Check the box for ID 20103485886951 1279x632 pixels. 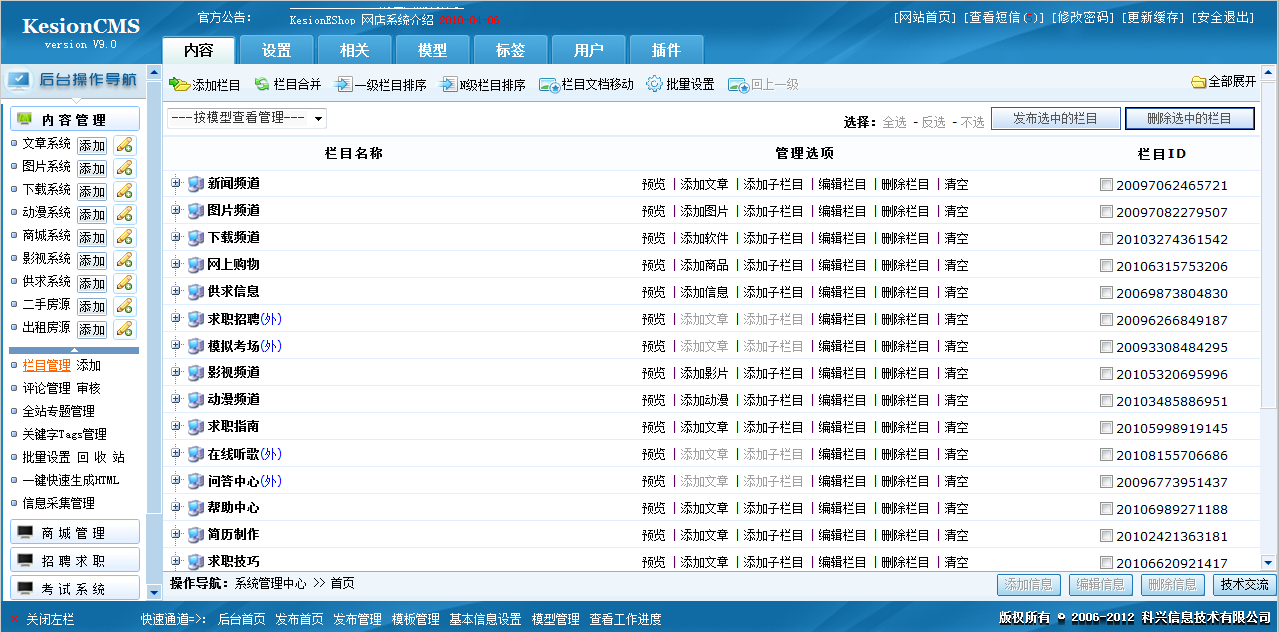pyautogui.click(x=1106, y=401)
